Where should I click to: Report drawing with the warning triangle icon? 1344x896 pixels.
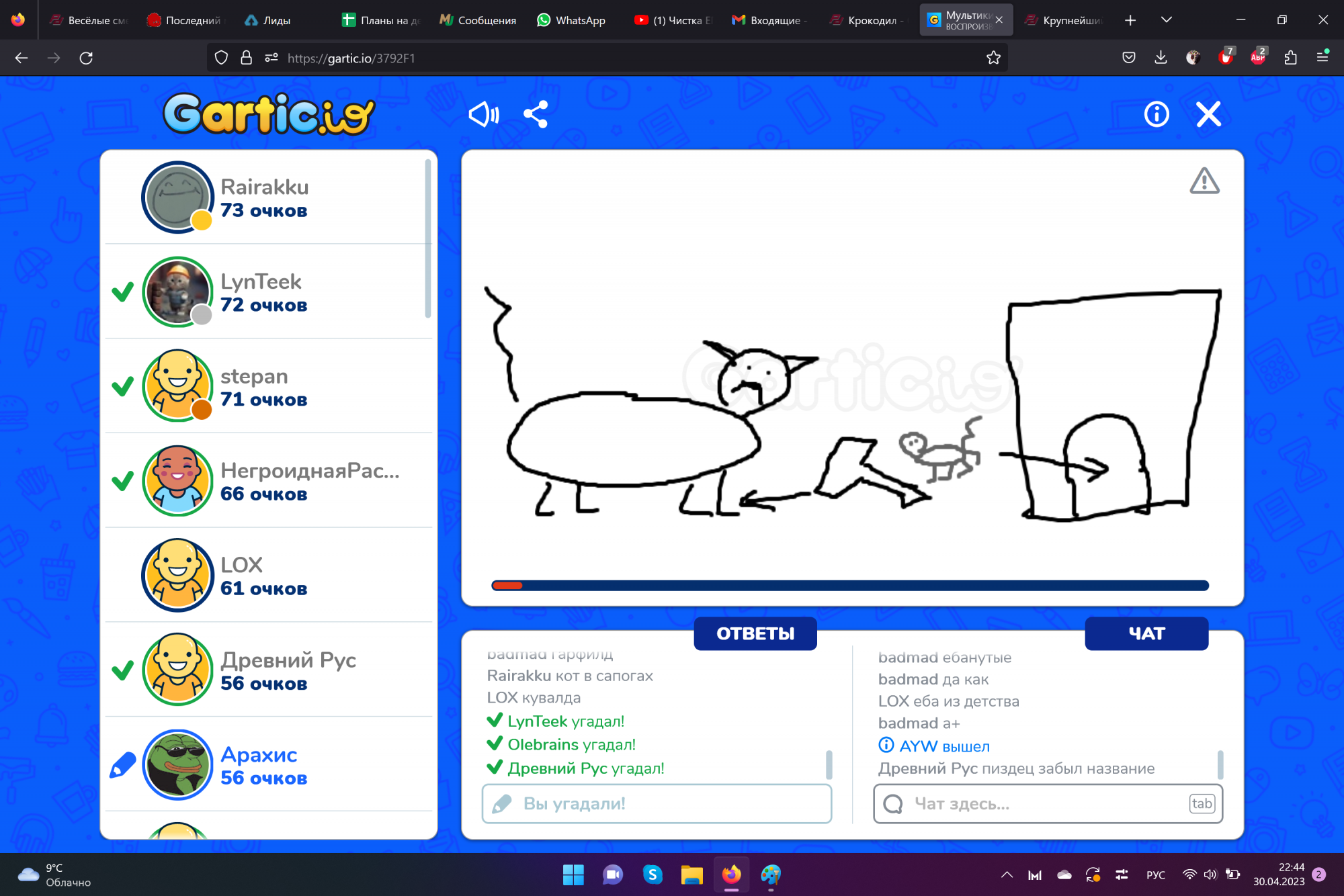(1204, 181)
